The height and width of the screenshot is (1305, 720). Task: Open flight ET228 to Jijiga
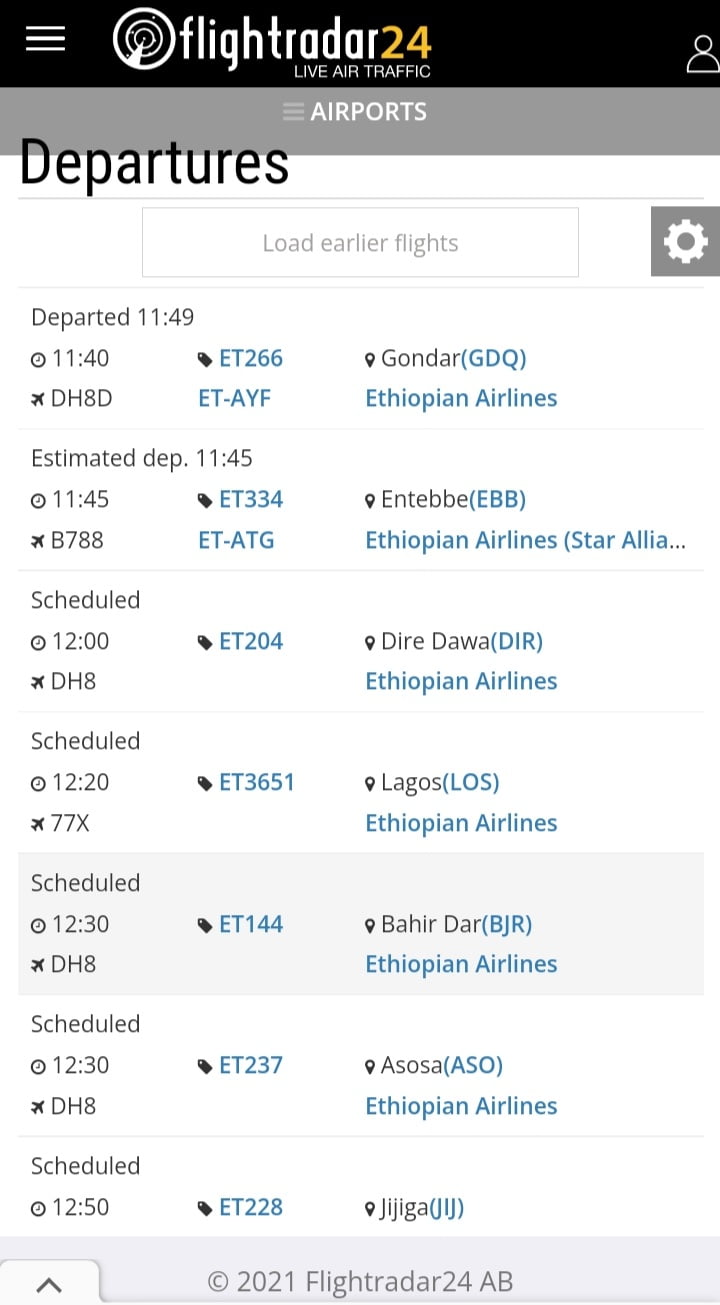(250, 1207)
